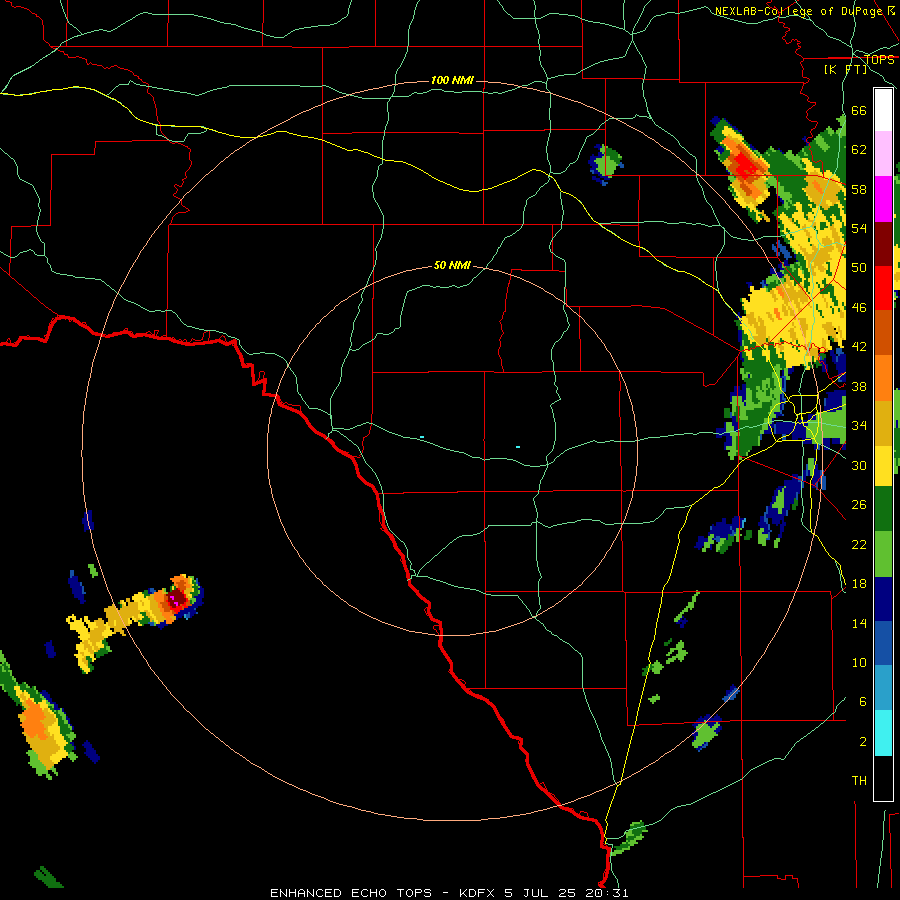Pick the dark red legend swatch

click(x=883, y=244)
